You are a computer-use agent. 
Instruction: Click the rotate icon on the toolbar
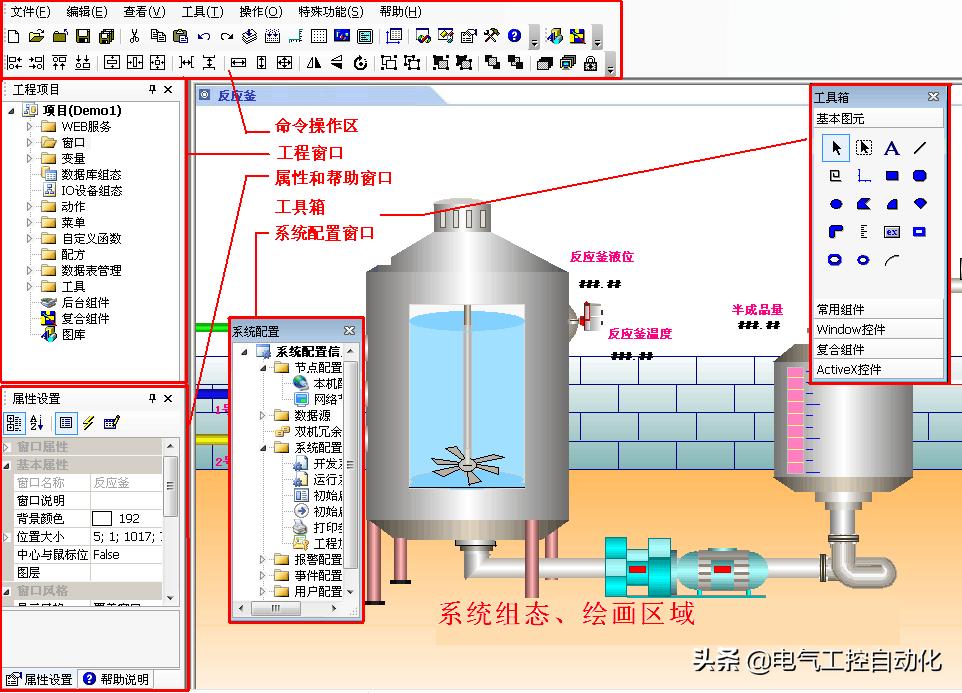click(x=362, y=62)
